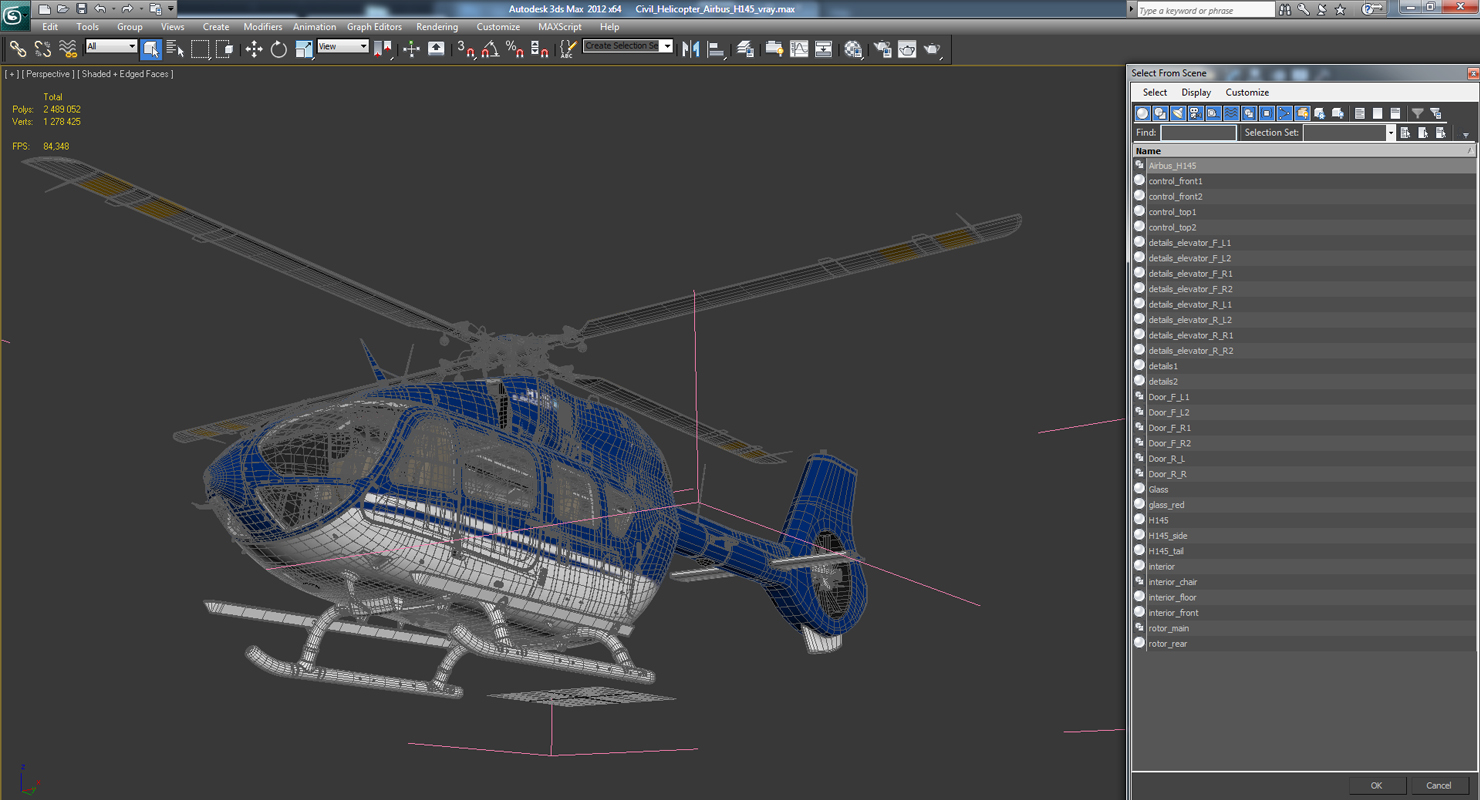Open the Modifiers menu

point(263,27)
